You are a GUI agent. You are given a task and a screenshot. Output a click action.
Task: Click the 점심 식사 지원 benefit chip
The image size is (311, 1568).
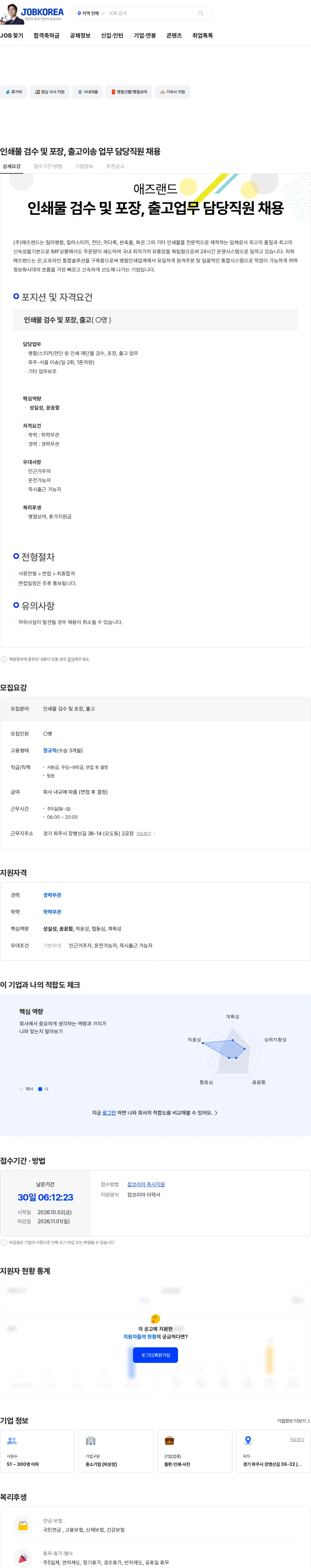coord(49,92)
